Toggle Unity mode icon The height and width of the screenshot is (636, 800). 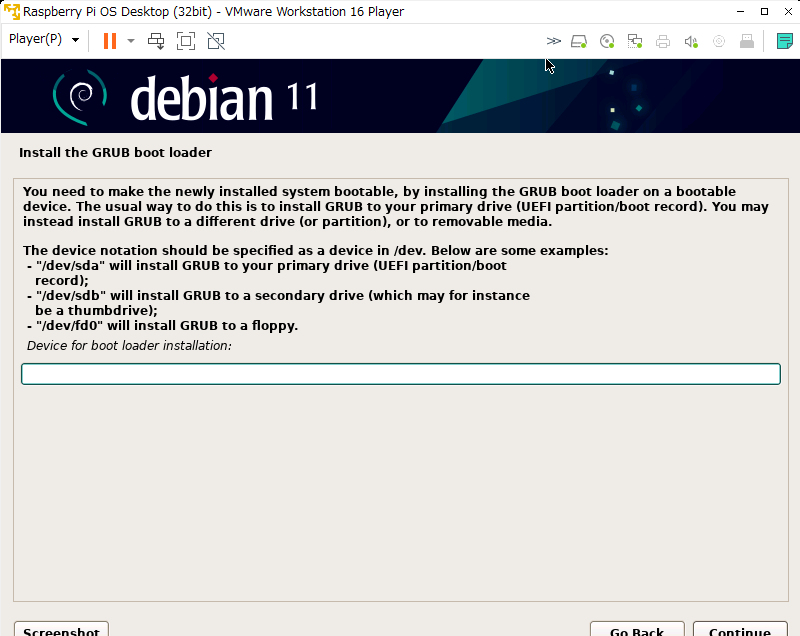pos(216,41)
